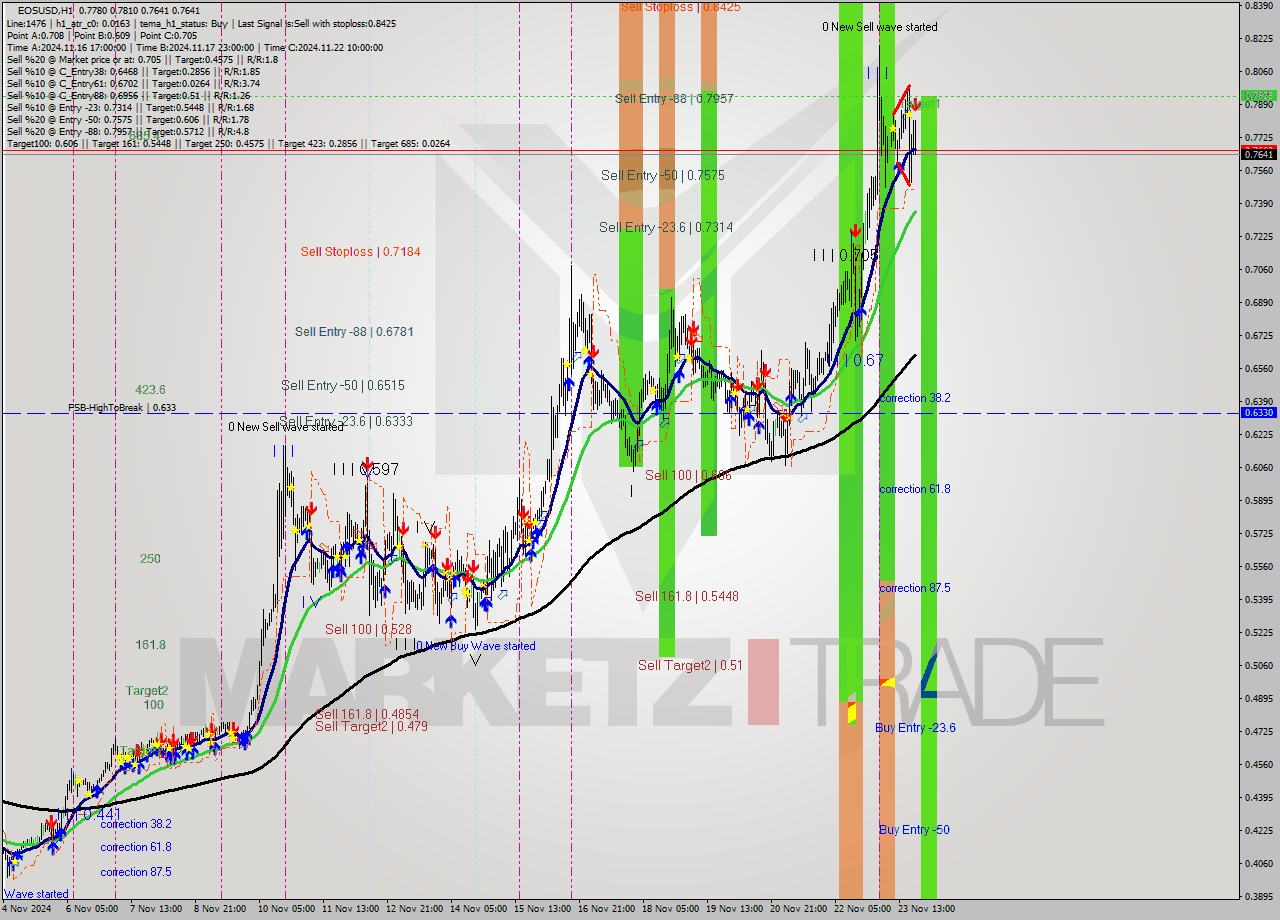The width and height of the screenshot is (1280, 920).
Task: Click the green 'Target2' label
Action: pyautogui.click(x=147, y=690)
